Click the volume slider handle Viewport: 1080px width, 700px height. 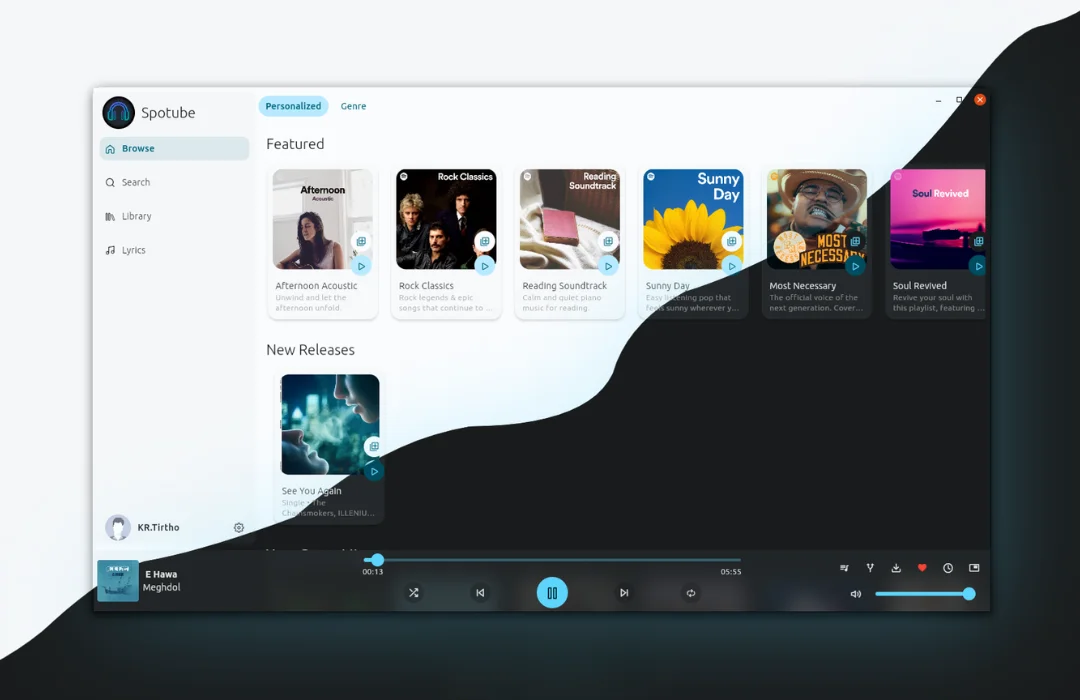click(x=969, y=594)
